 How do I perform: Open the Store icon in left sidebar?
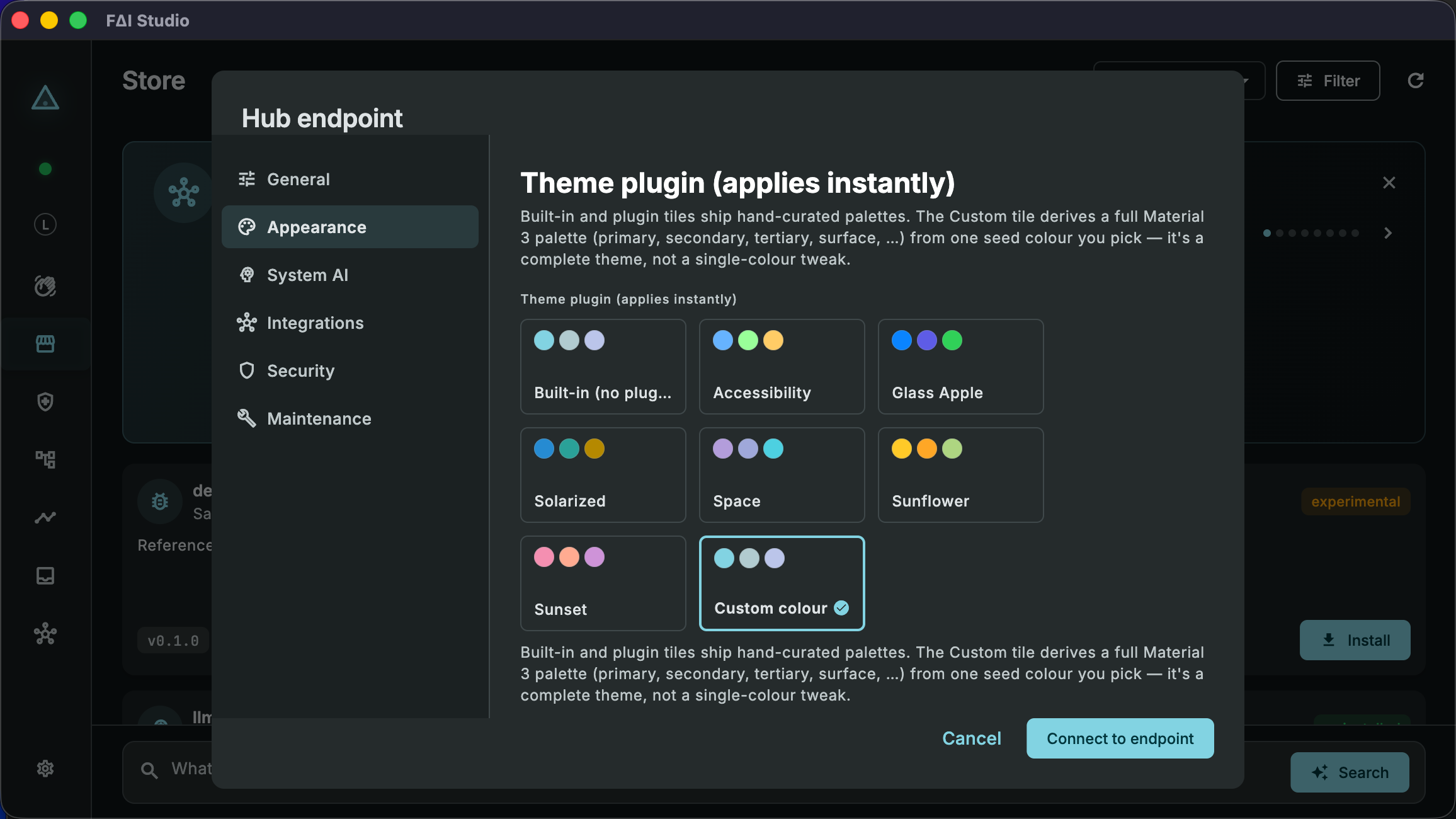[x=45, y=343]
